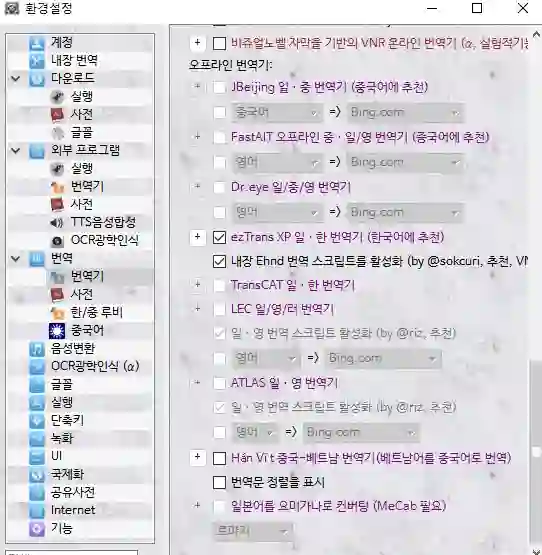Click the 번역 section icon
Viewport: 542px width, 555px height.
coord(36,258)
